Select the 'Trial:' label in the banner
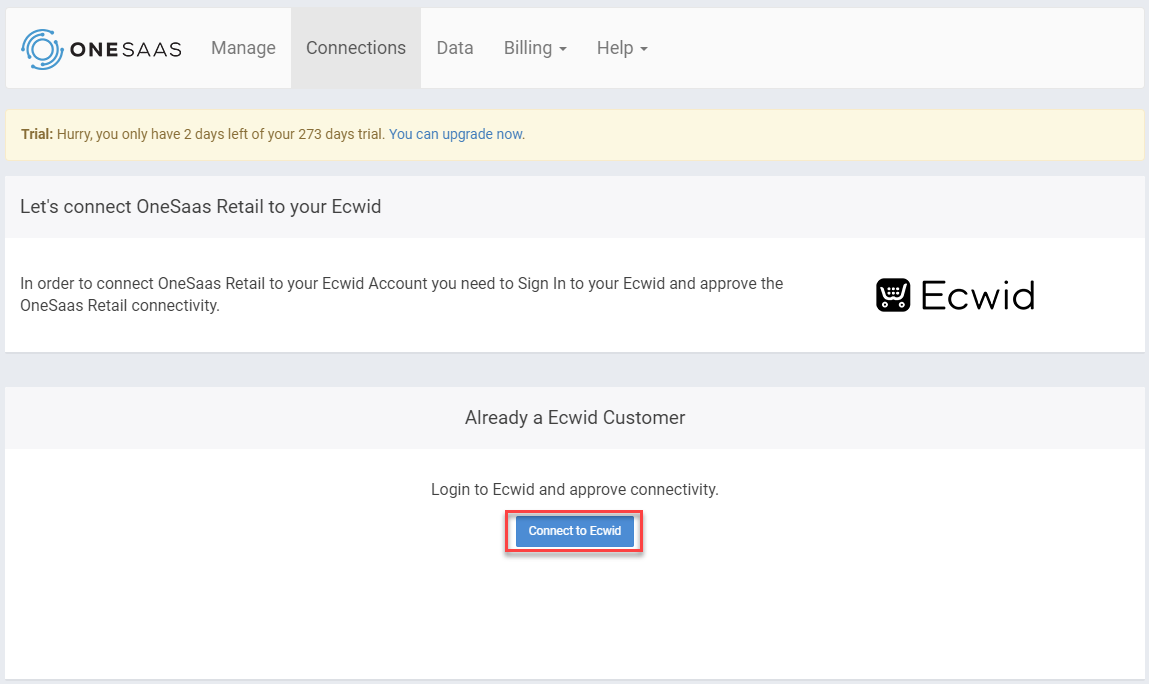Screen dimensions: 1149x684 point(37,134)
